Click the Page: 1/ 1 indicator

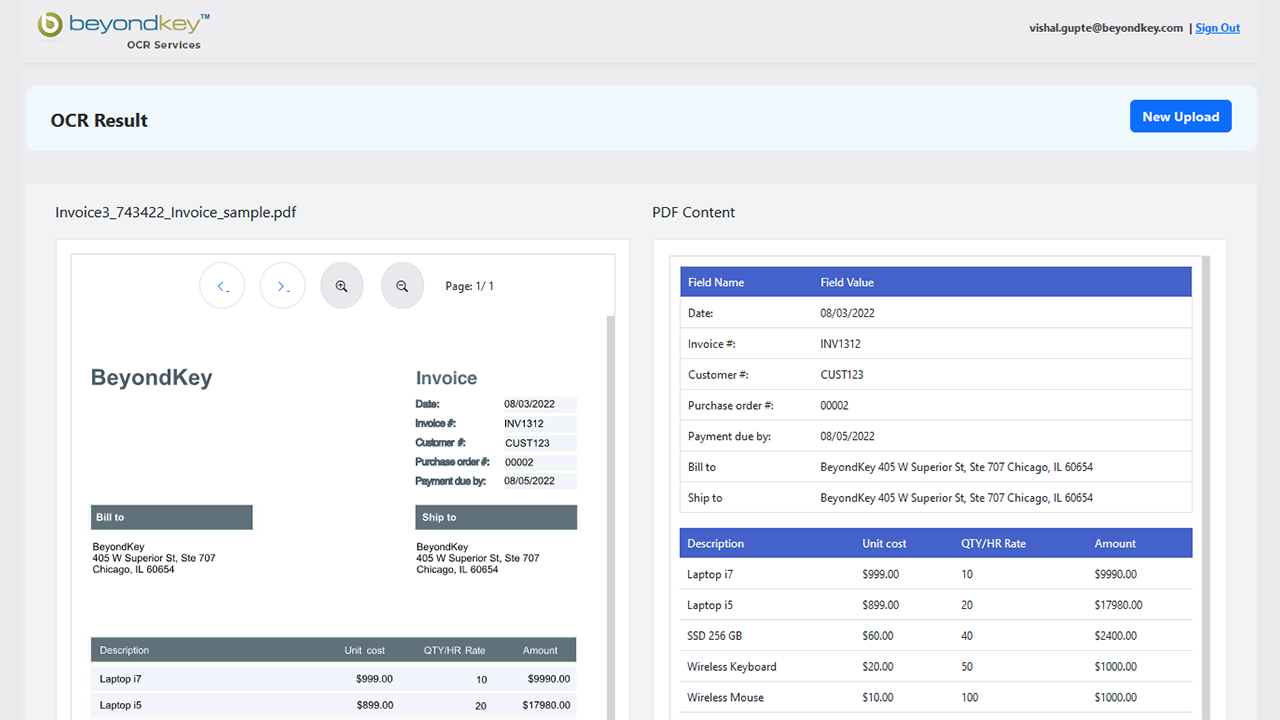(x=469, y=286)
